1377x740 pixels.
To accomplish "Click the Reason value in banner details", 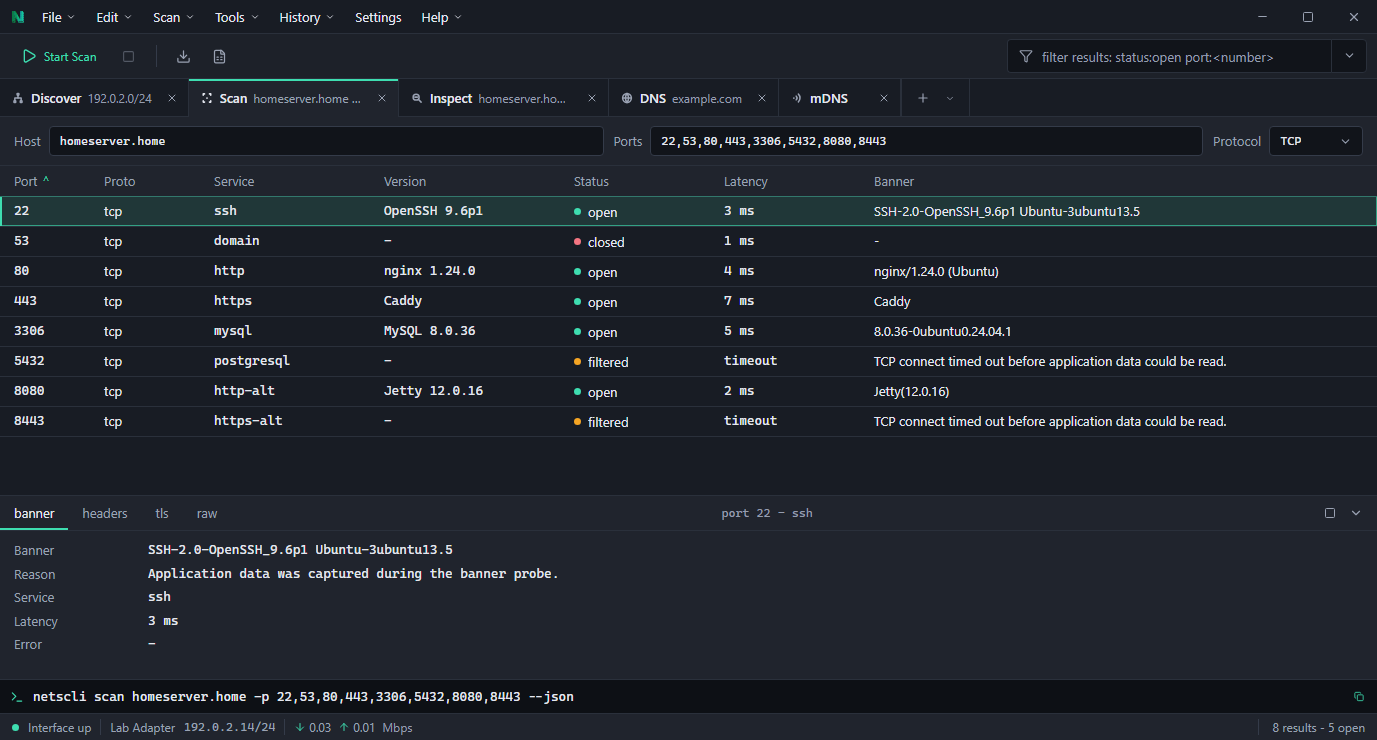I will click(353, 574).
